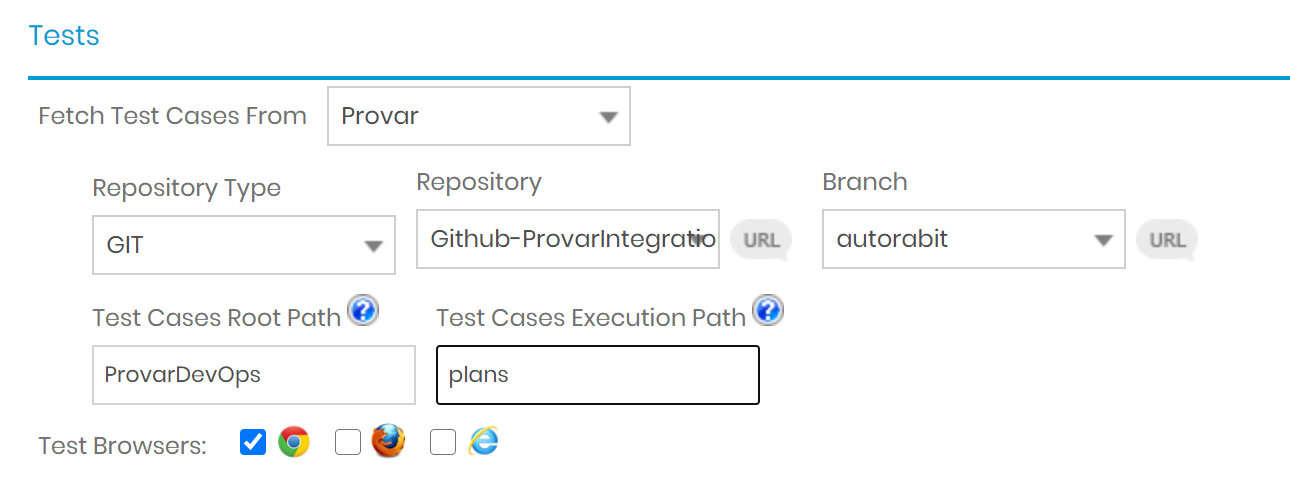Enable the Internet Explorer browser checkbox

[x=442, y=442]
